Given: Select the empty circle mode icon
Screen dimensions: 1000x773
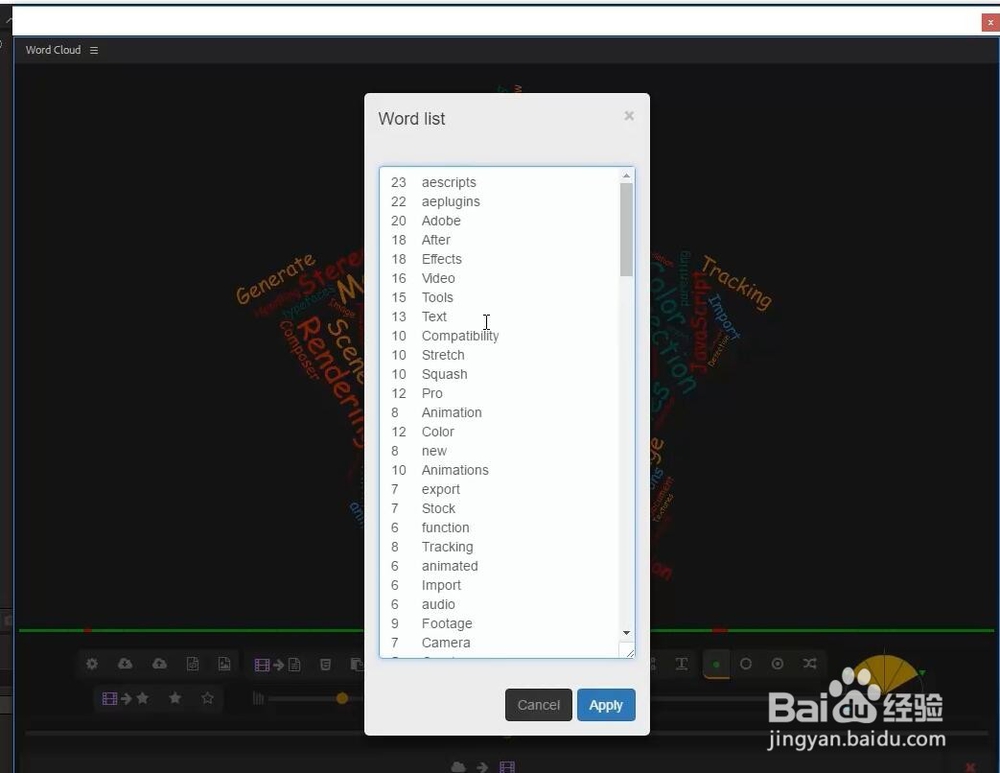Looking at the screenshot, I should pyautogui.click(x=746, y=664).
